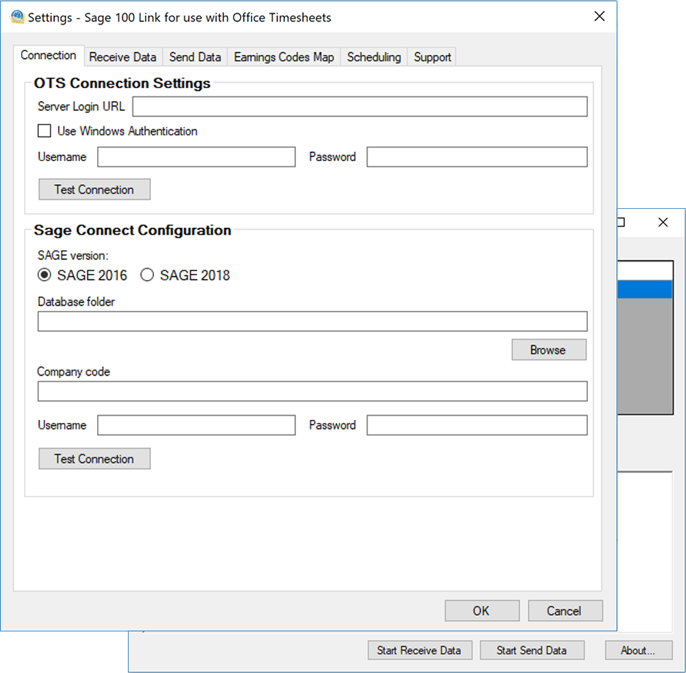686x673 pixels.
Task: Click the Sage 100 Link app icon in title bar
Action: 16,17
